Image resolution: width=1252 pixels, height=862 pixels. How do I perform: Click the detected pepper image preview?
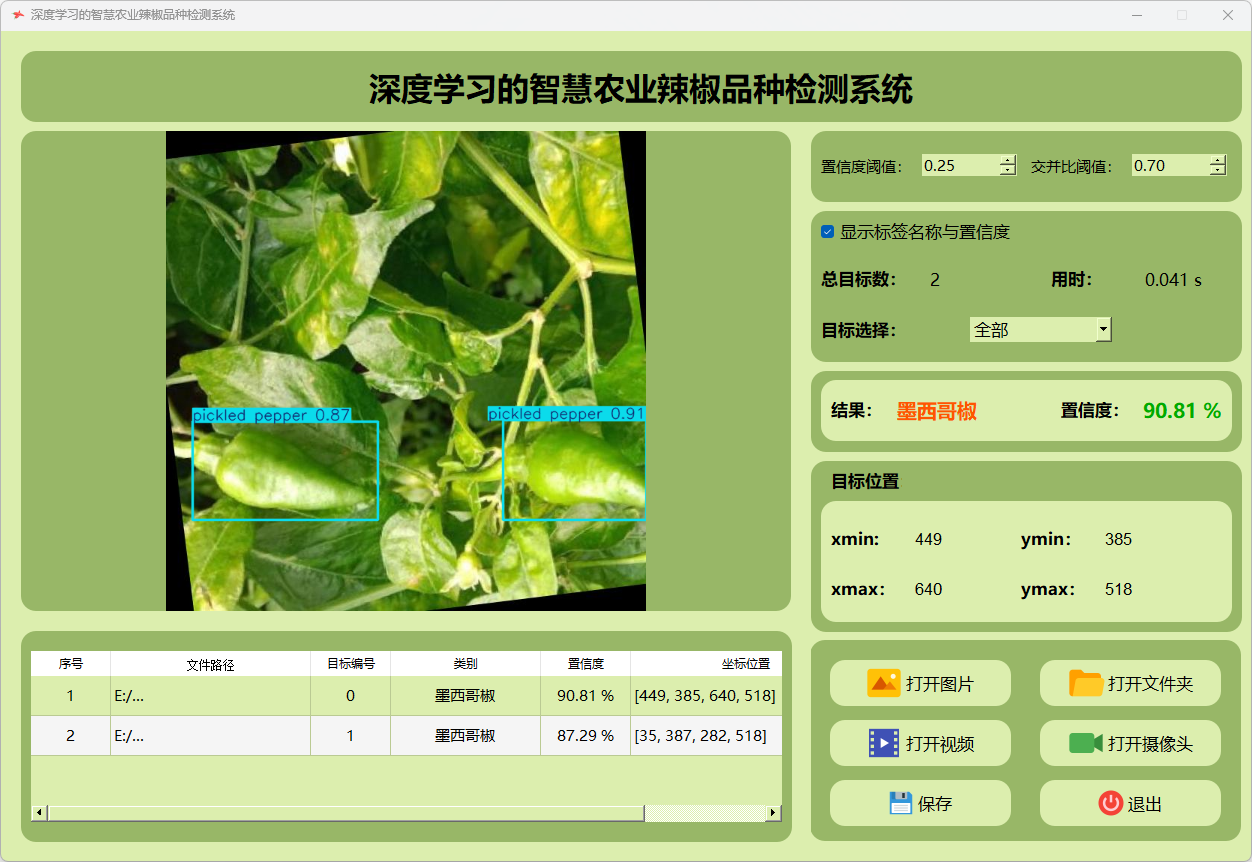(405, 370)
